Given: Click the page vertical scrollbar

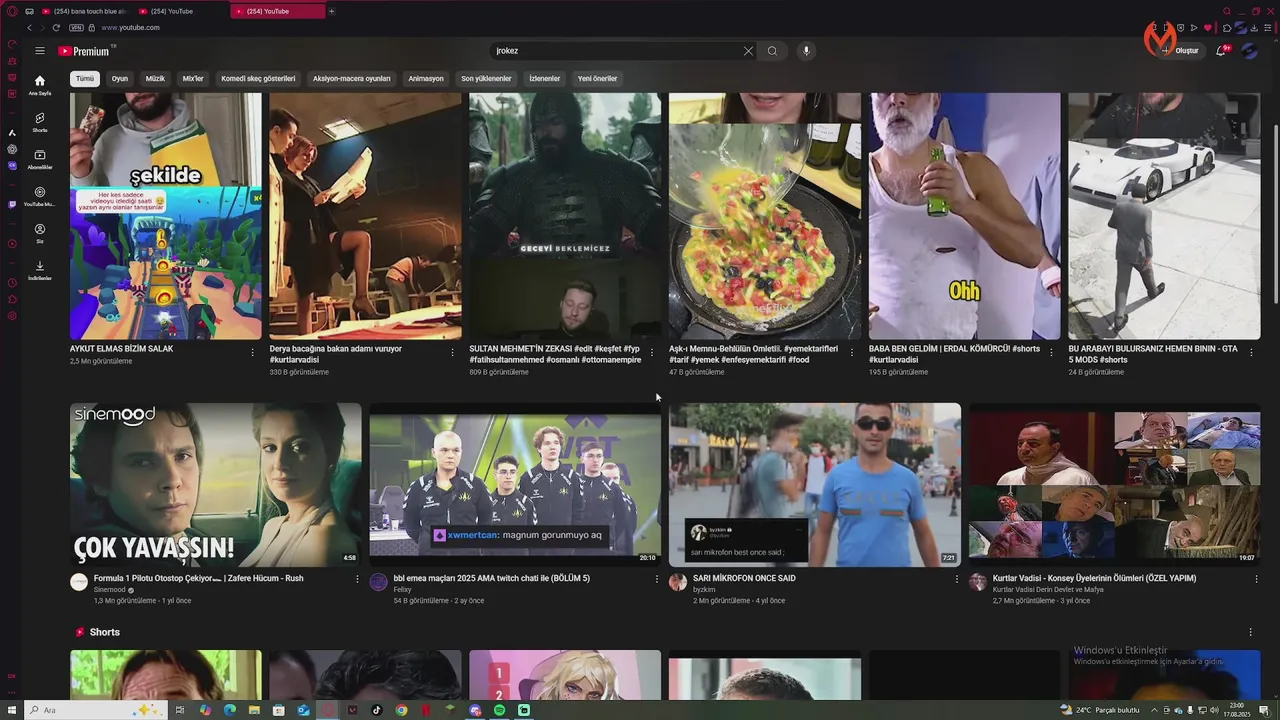Looking at the screenshot, I should (x=1276, y=216).
